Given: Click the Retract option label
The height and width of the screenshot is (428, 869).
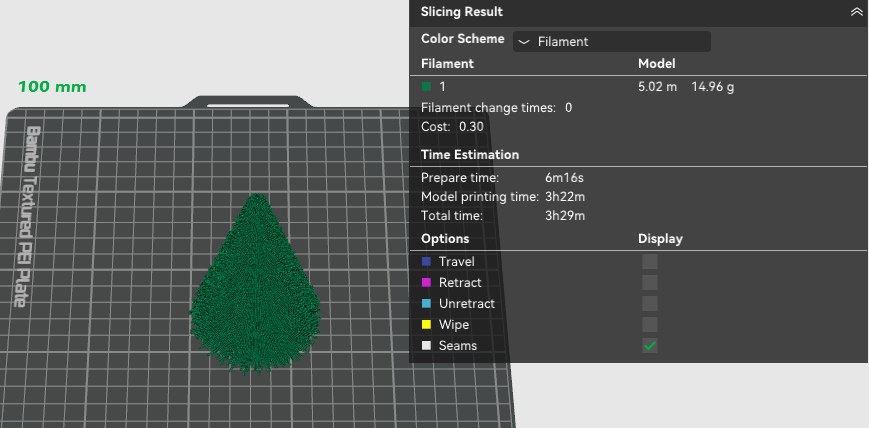Looking at the screenshot, I should (460, 283).
